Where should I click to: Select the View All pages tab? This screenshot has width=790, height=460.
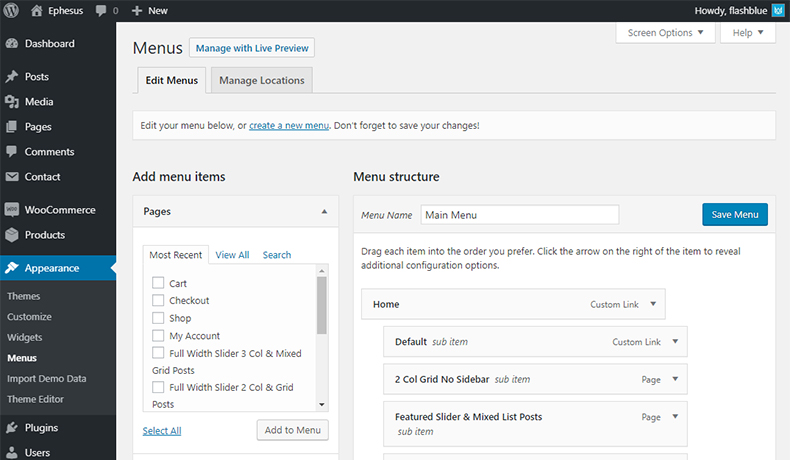(x=232, y=255)
